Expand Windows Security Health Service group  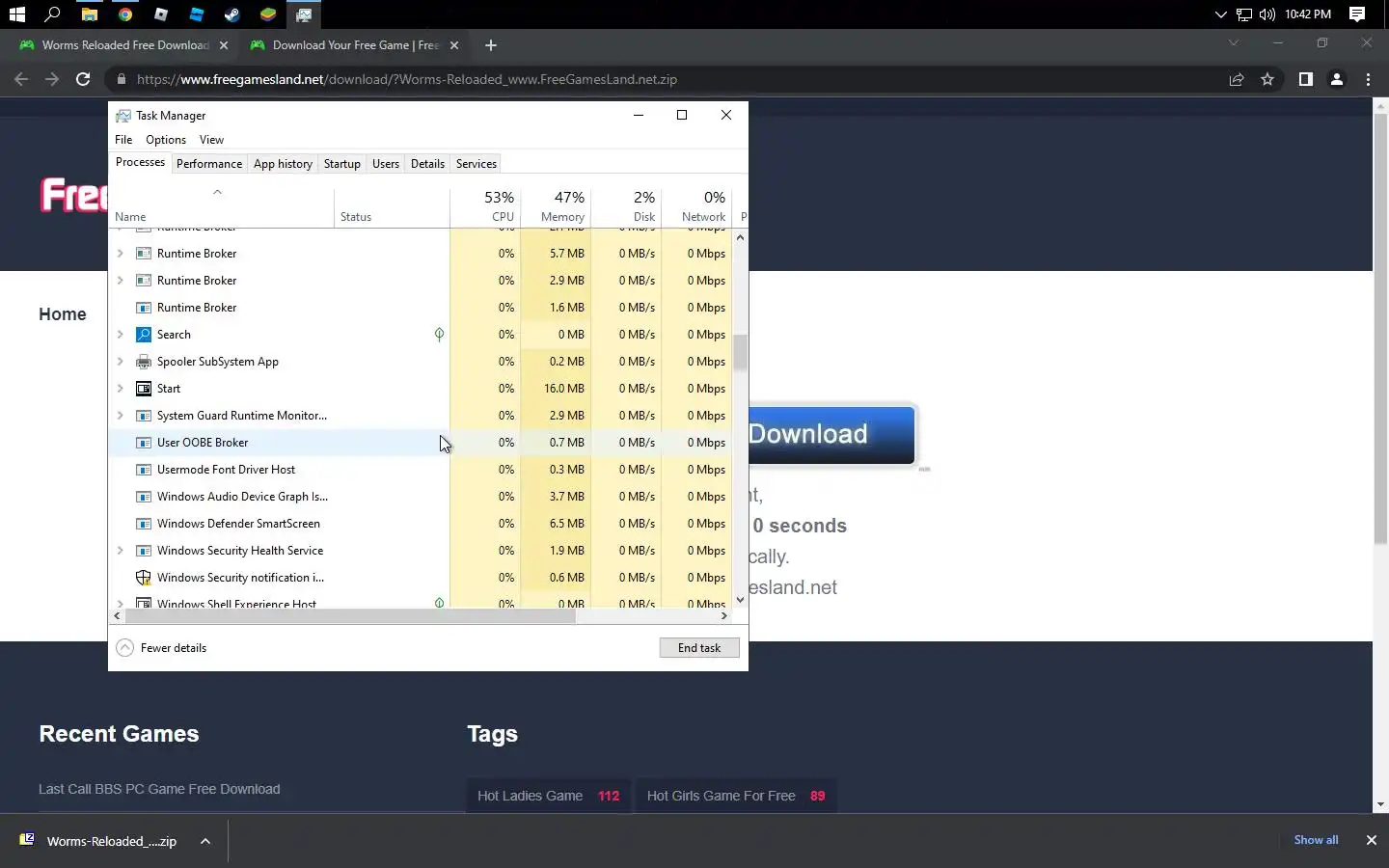[120, 551]
